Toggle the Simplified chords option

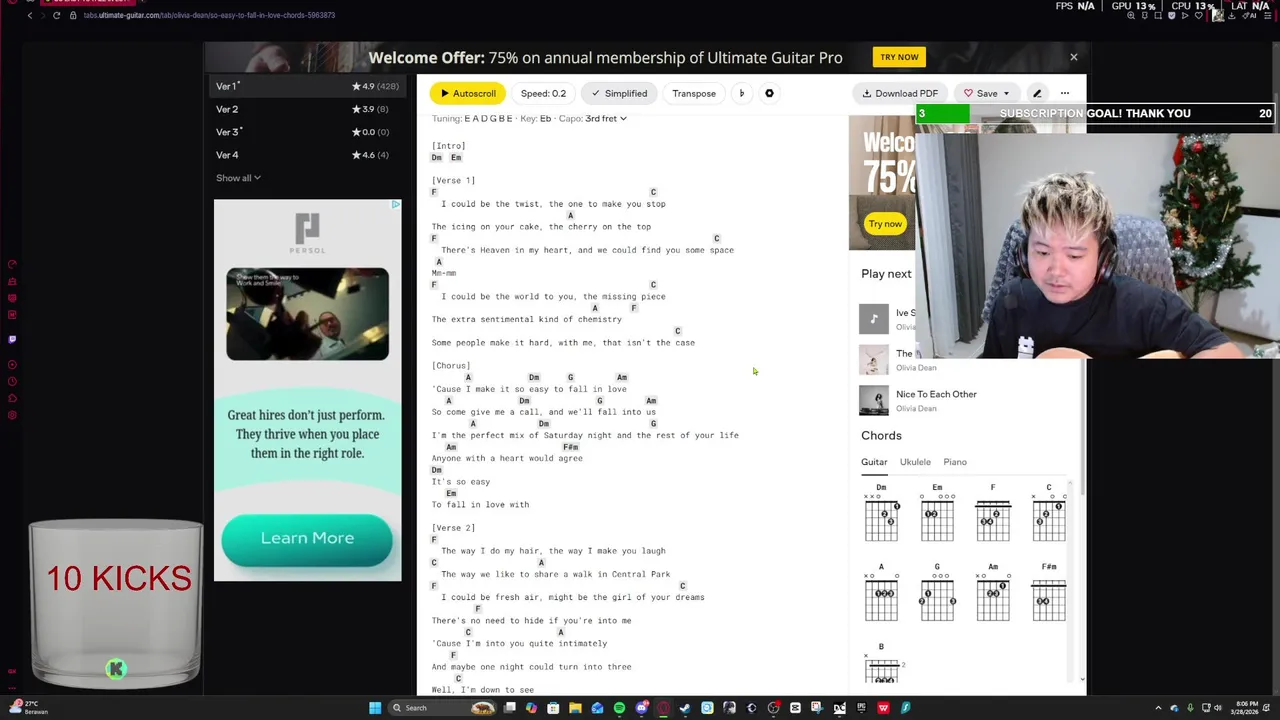(619, 93)
